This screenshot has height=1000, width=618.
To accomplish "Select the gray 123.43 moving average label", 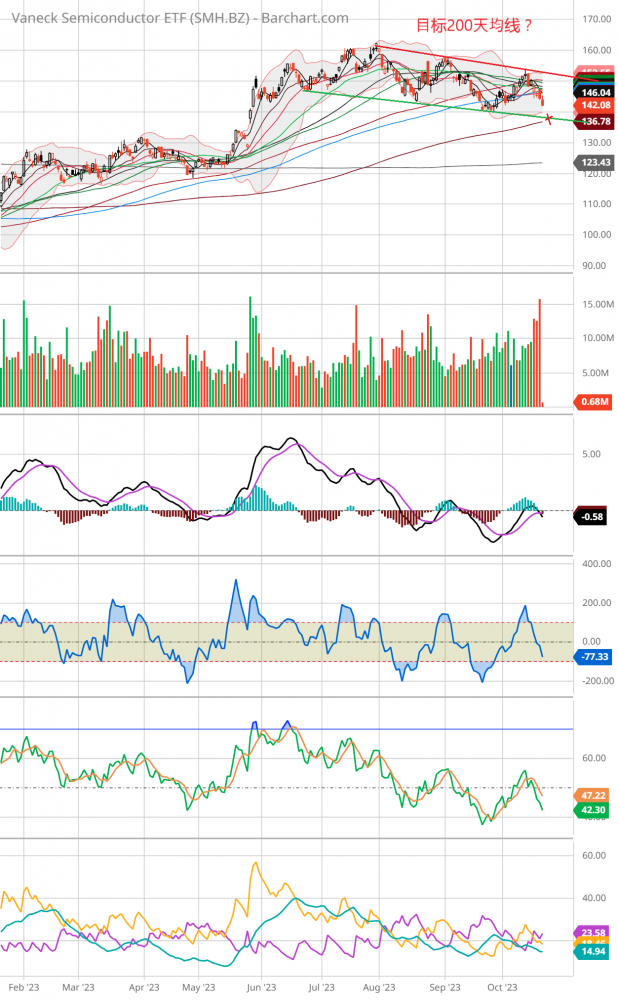I will [x=595, y=162].
